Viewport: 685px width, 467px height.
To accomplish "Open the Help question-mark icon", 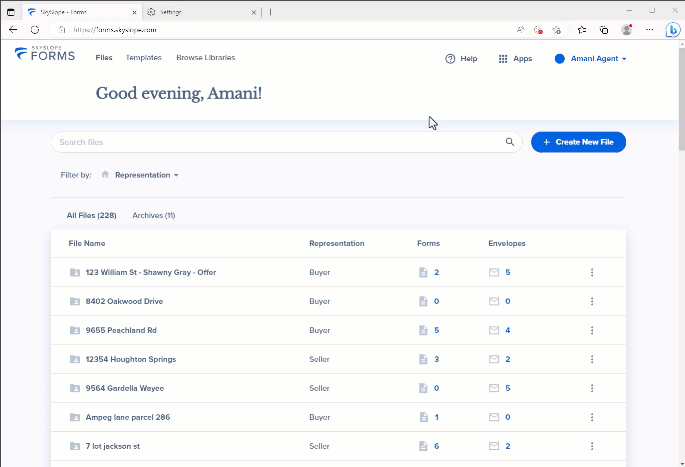I will pos(450,59).
